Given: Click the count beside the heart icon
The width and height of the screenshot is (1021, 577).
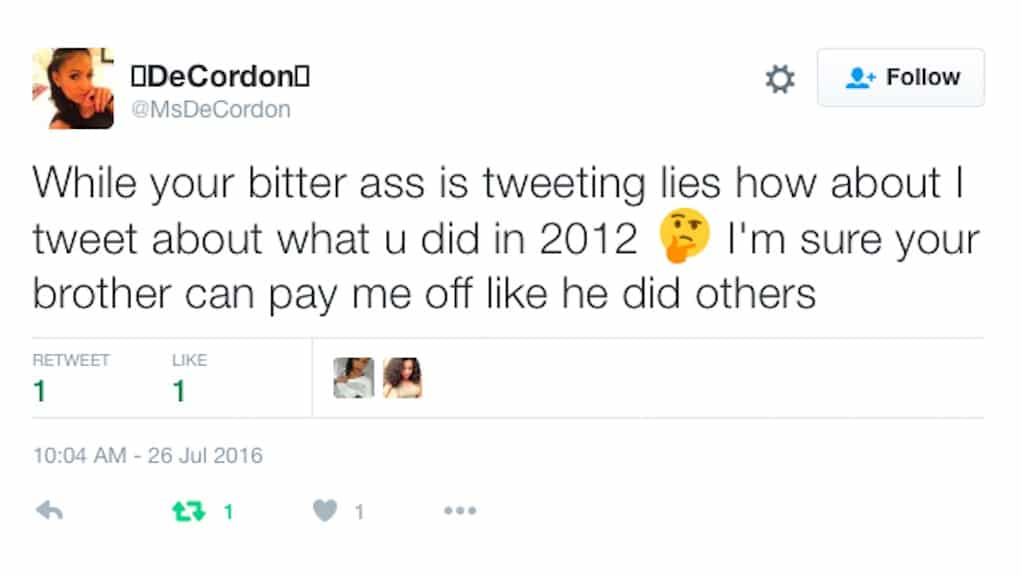Looking at the screenshot, I should tap(359, 512).
